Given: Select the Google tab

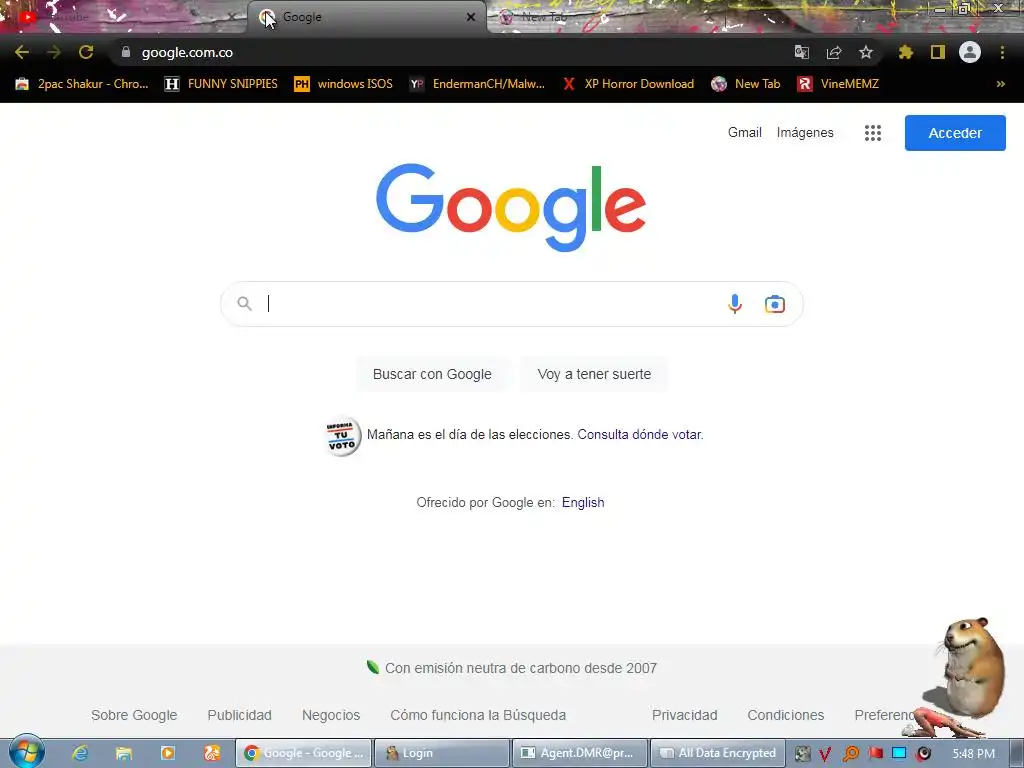Looking at the screenshot, I should (366, 17).
